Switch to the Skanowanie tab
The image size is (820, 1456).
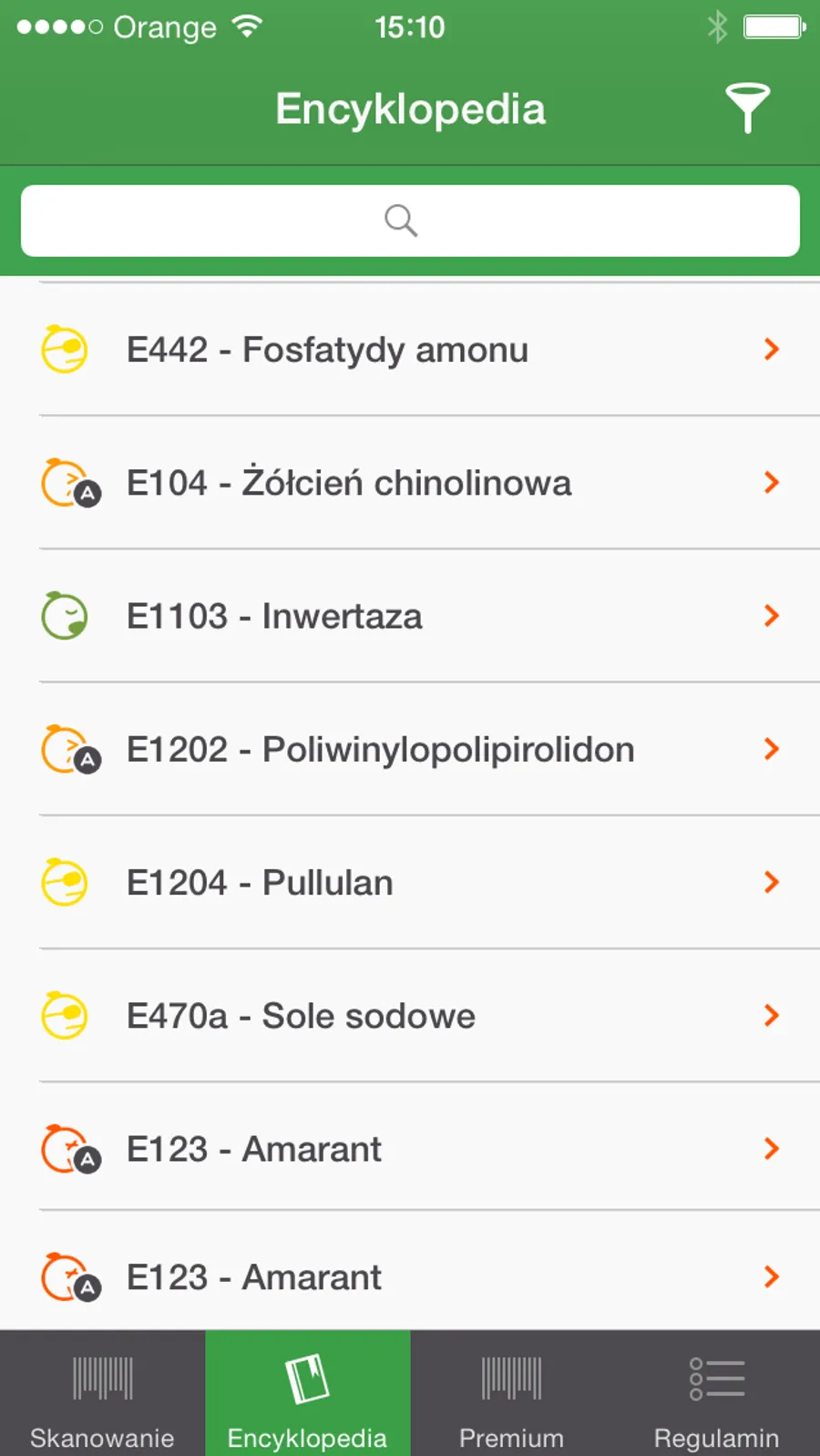pos(102,1394)
